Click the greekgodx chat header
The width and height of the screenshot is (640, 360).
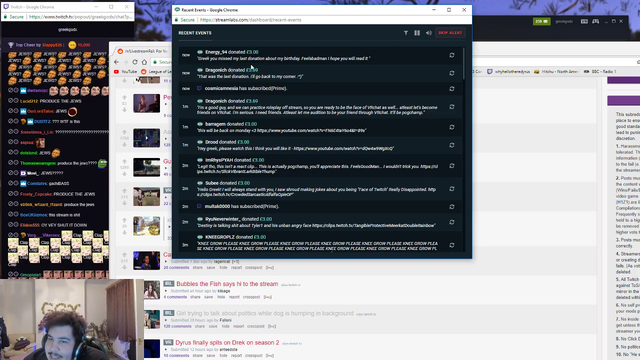67,30
